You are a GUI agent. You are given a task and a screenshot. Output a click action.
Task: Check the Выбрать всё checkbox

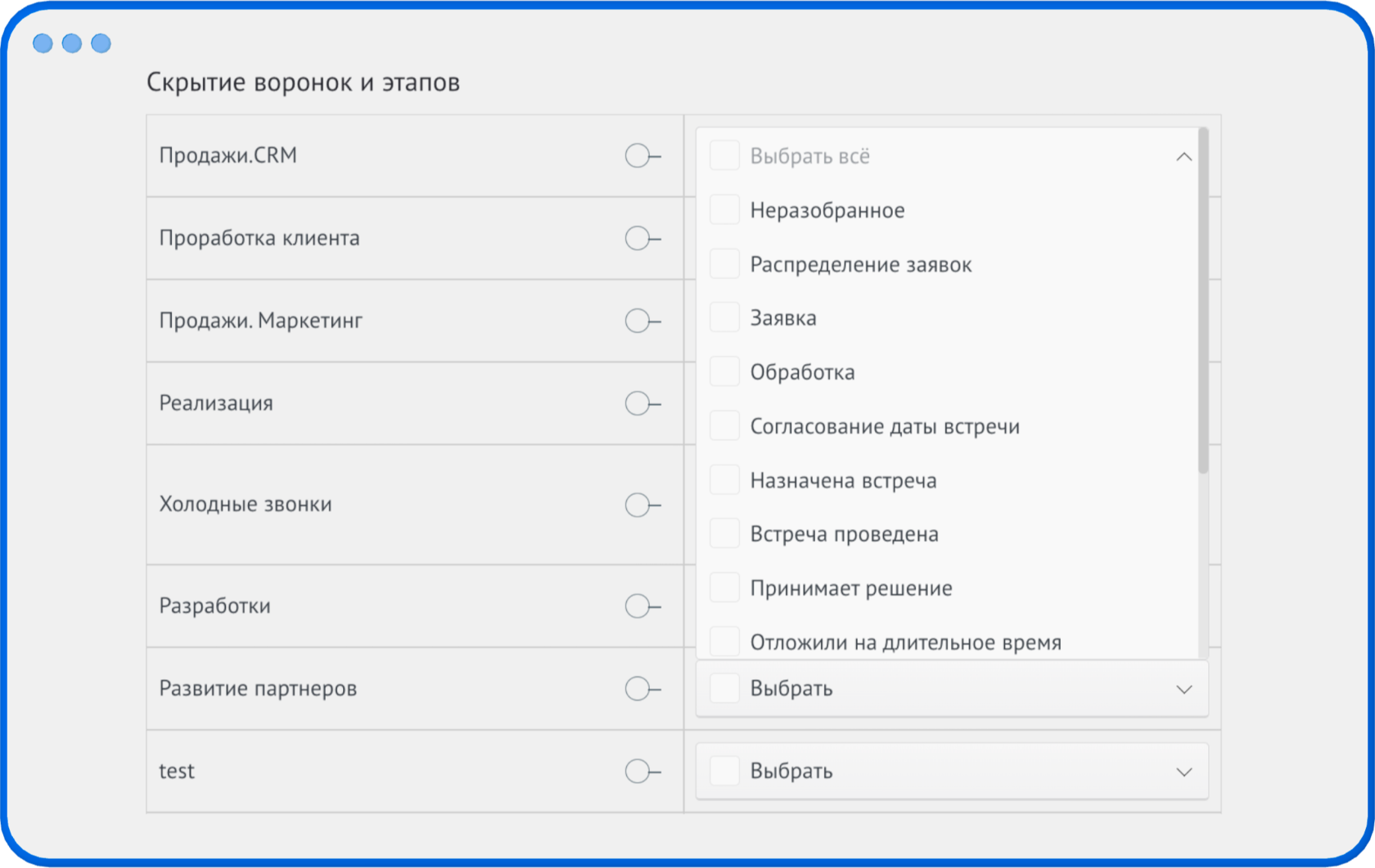pyautogui.click(x=724, y=155)
